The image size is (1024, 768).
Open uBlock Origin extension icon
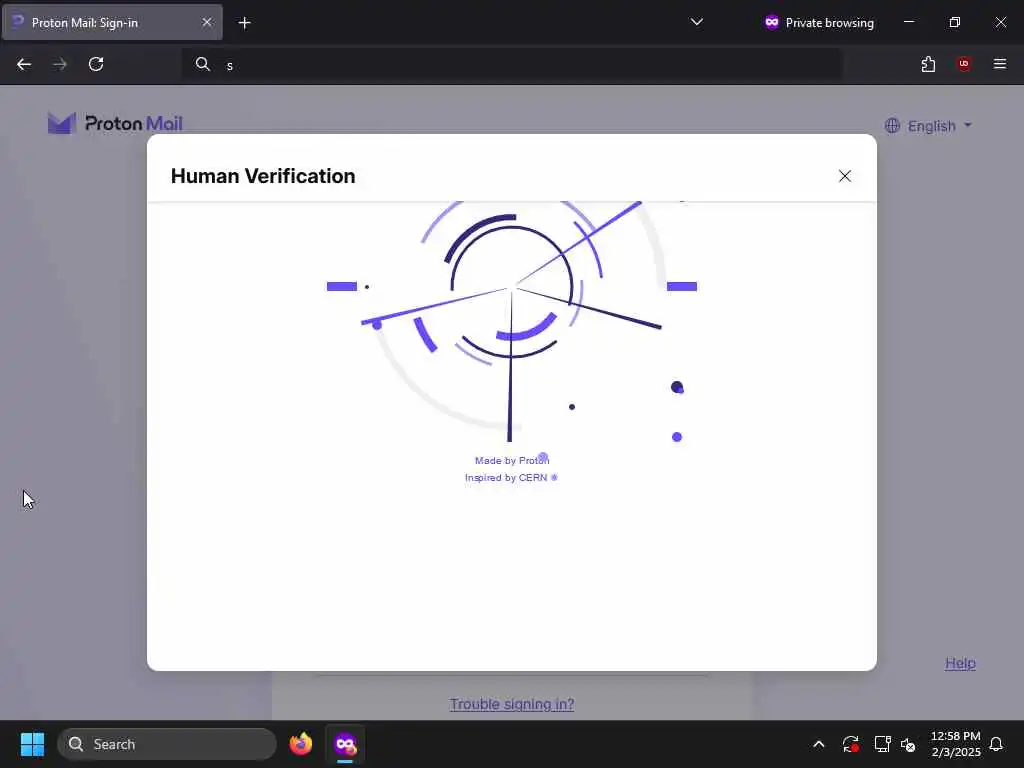[963, 64]
